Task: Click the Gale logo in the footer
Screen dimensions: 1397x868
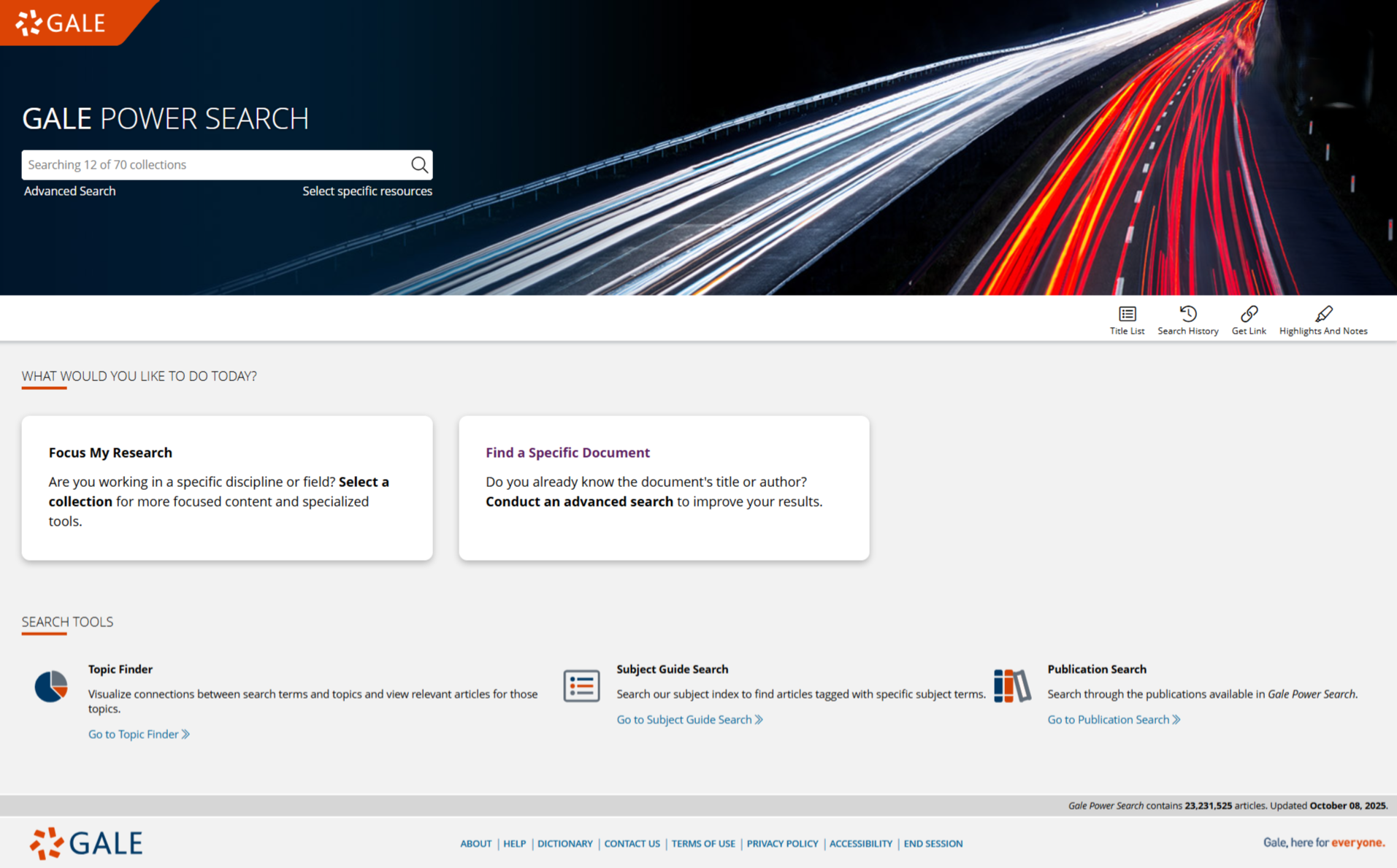Action: (x=86, y=843)
